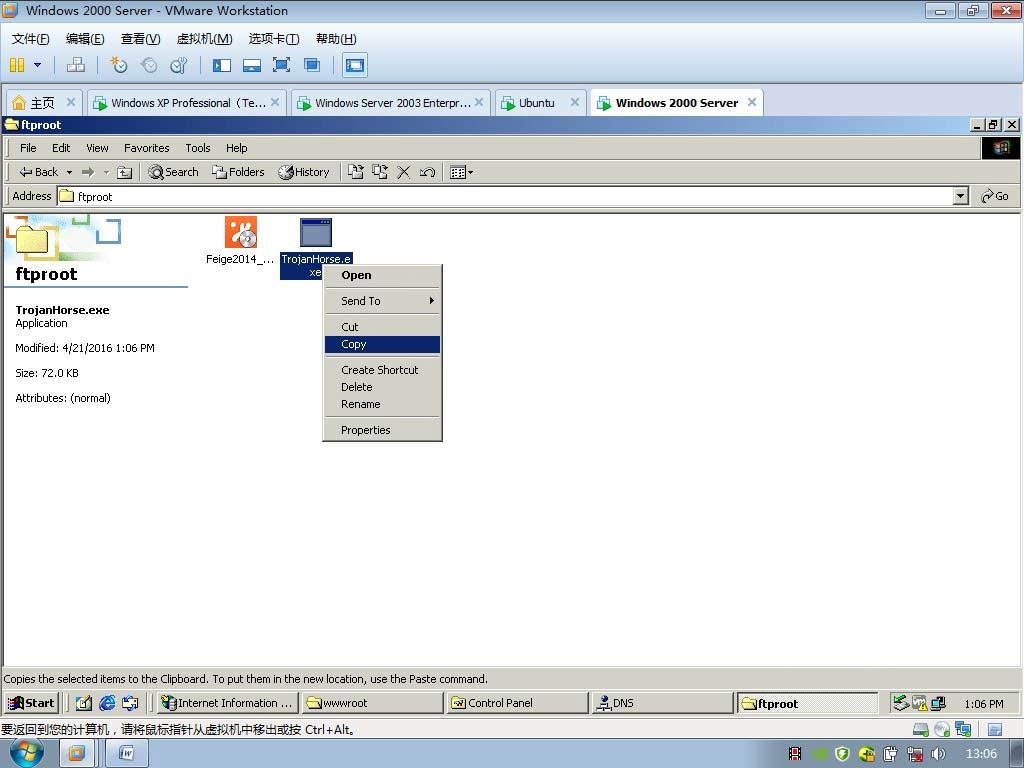Click the Send Ctrl+Alt+Del toolbar icon
This screenshot has height=768, width=1024.
pos(76,65)
